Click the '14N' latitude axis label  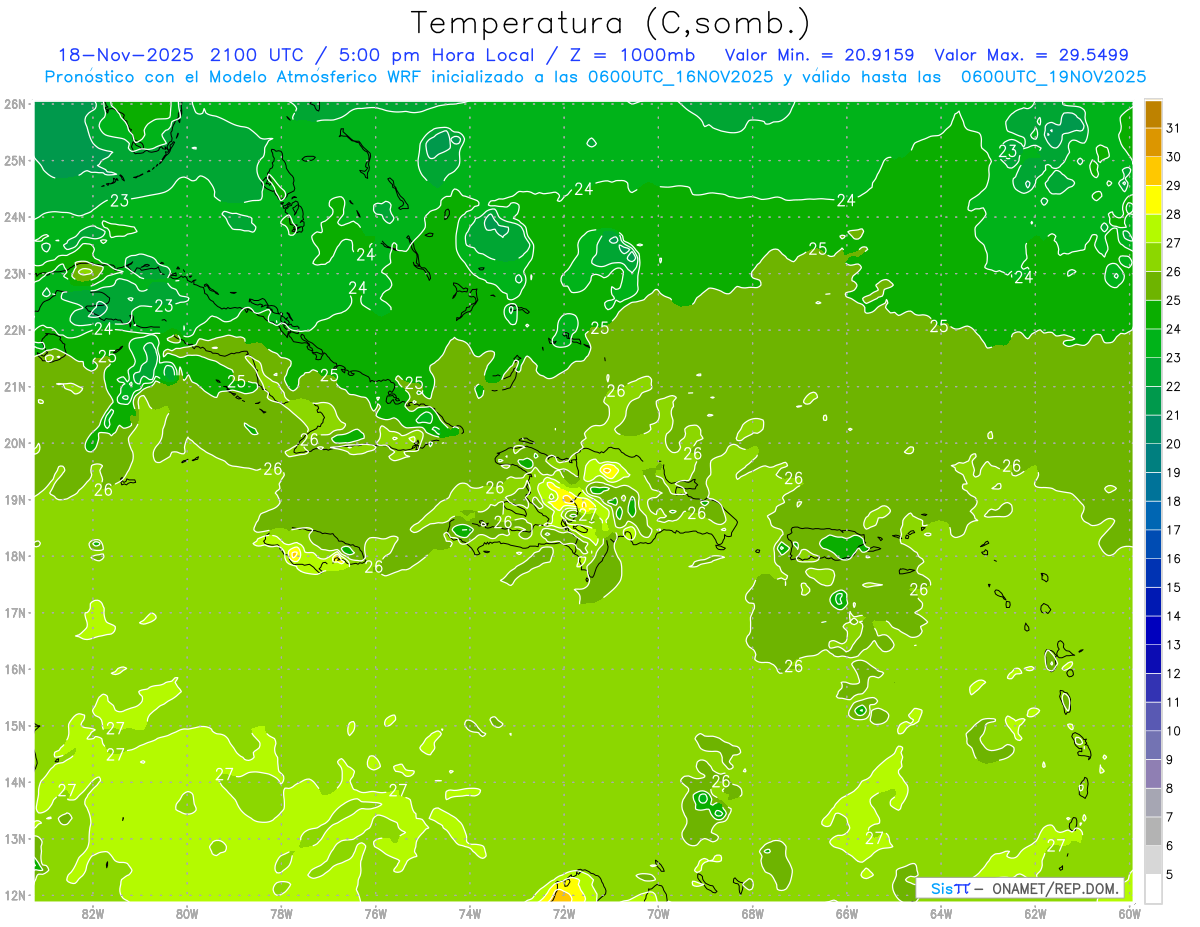pyautogui.click(x=15, y=782)
